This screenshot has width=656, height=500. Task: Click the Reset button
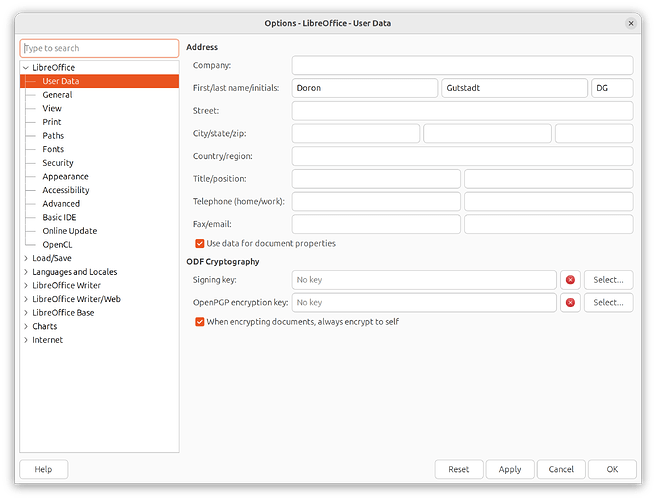(459, 469)
